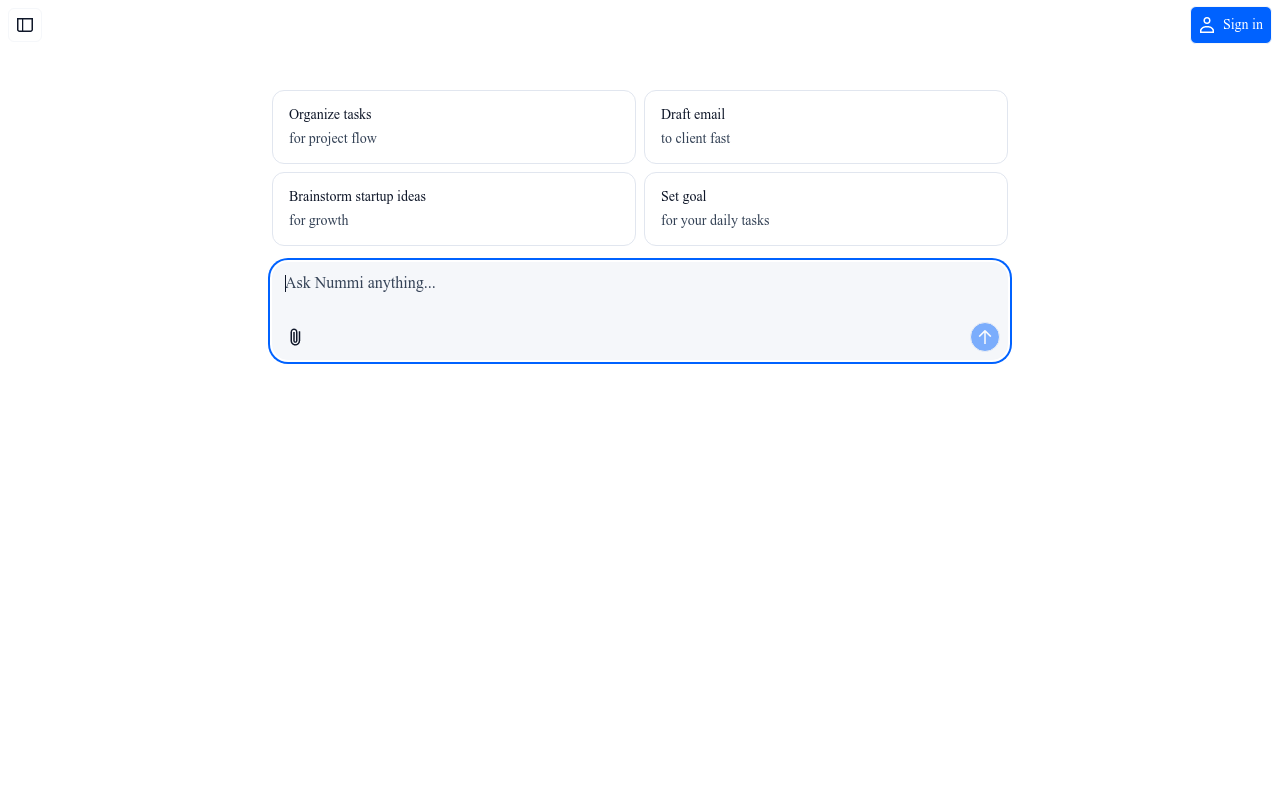
Task: Click the 'Set goal' title text
Action: click(x=684, y=197)
